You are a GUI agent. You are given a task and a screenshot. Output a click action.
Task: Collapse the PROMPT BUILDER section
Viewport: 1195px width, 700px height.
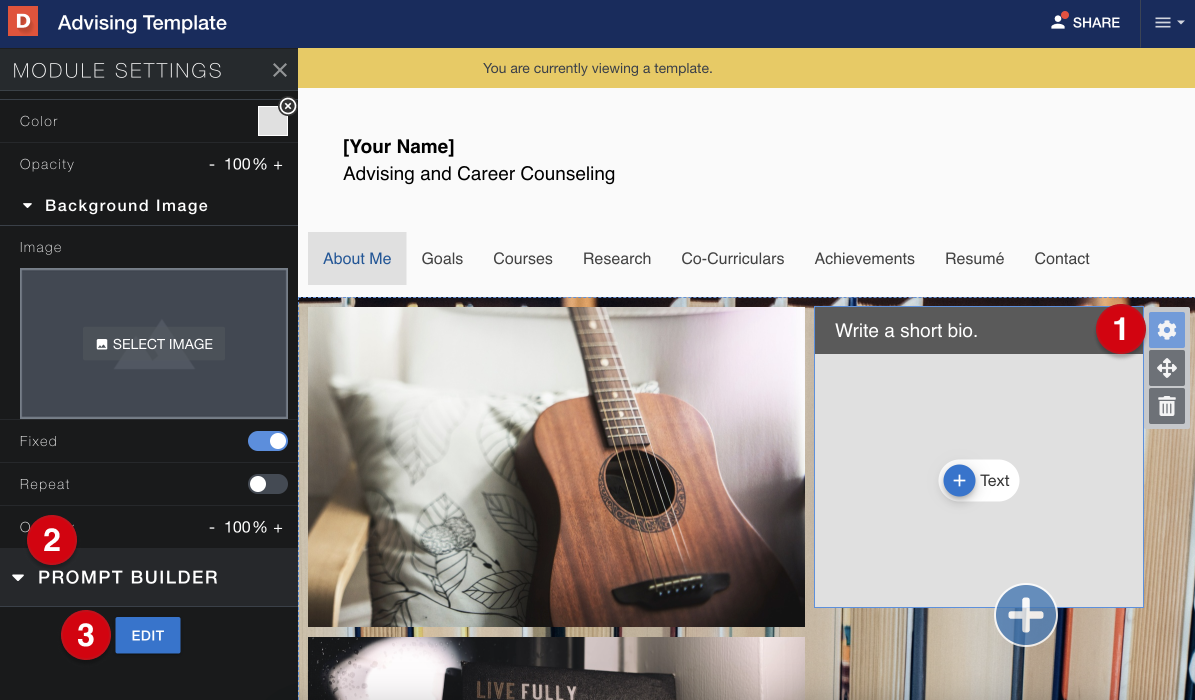[18, 578]
